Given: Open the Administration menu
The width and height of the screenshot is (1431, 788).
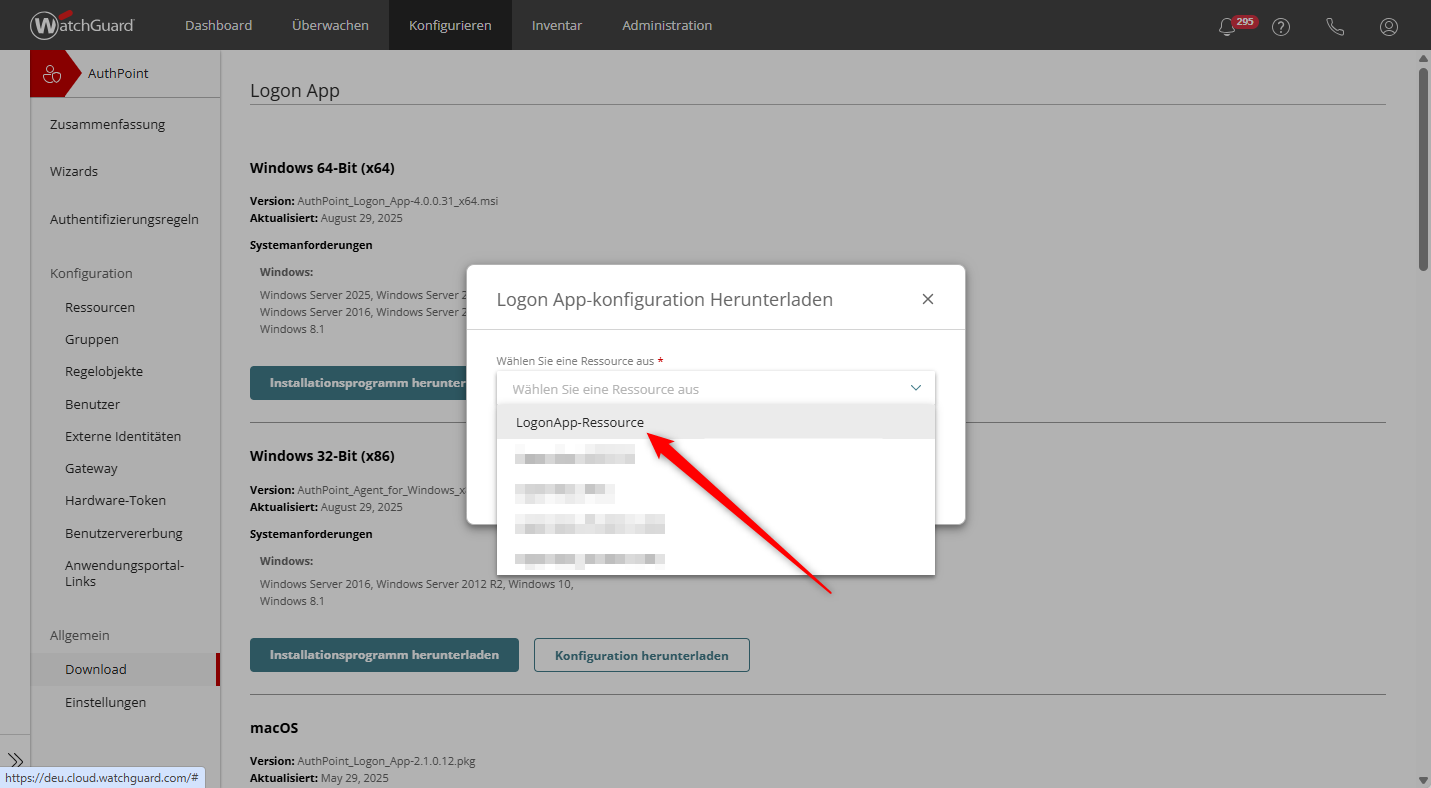Looking at the screenshot, I should (x=667, y=25).
